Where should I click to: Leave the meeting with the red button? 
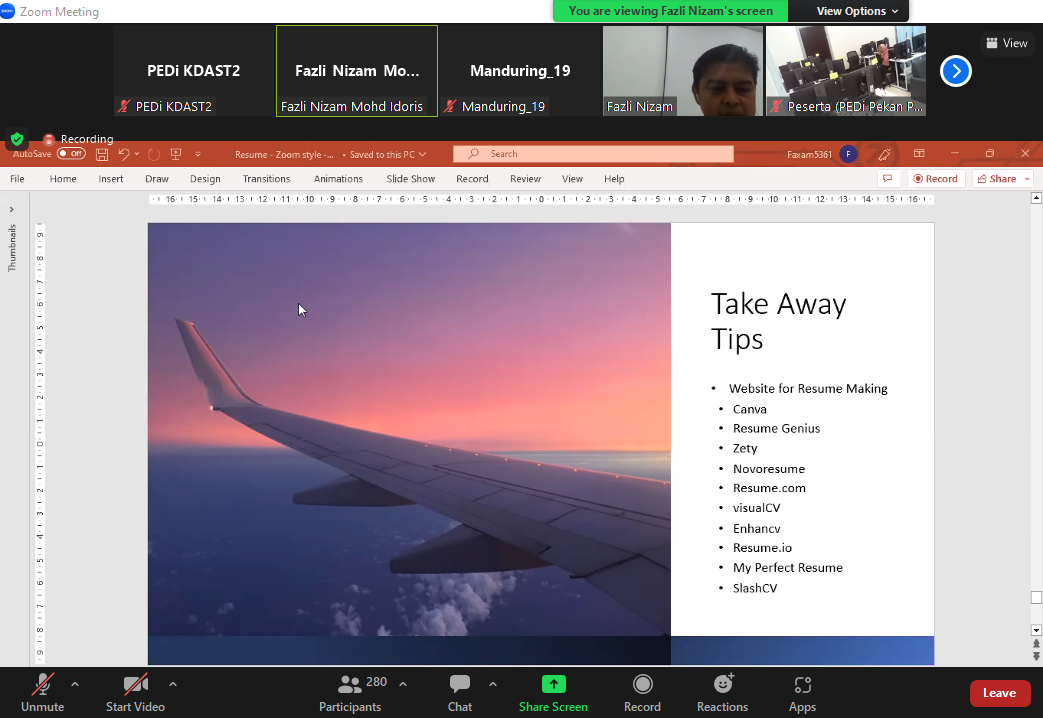pyautogui.click(x=999, y=693)
